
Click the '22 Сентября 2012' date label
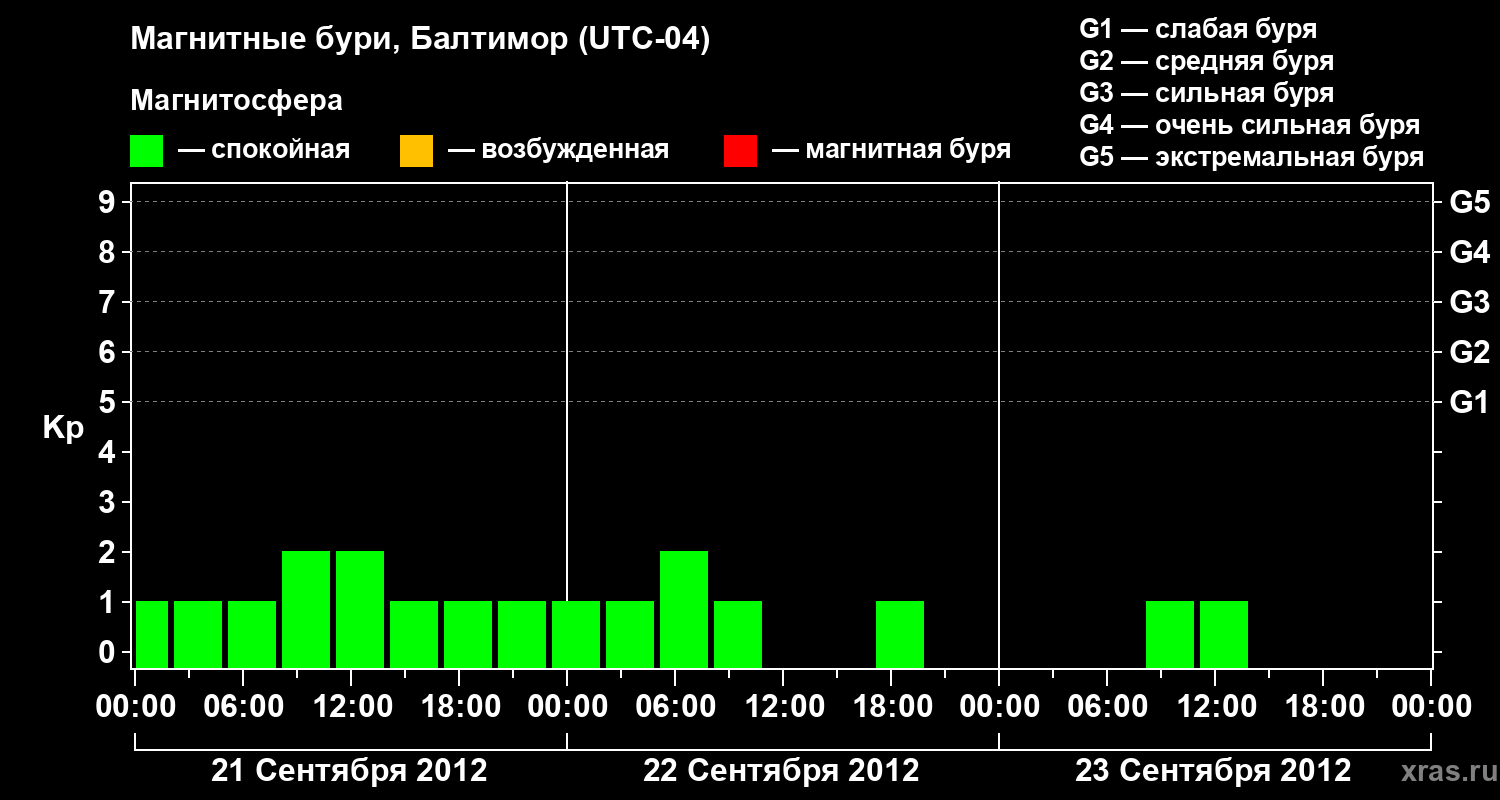click(x=781, y=771)
